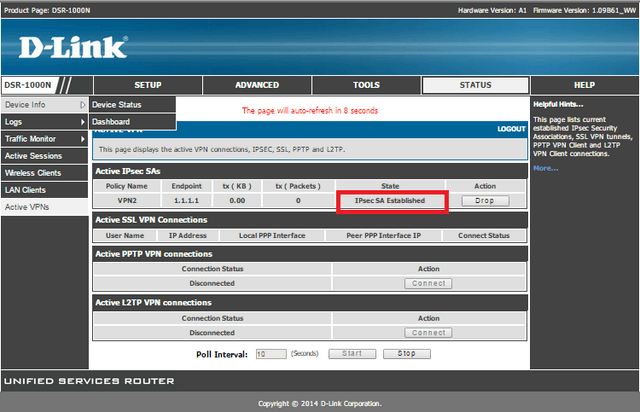Stop polling with the Stop button
The image size is (640, 412).
[407, 354]
